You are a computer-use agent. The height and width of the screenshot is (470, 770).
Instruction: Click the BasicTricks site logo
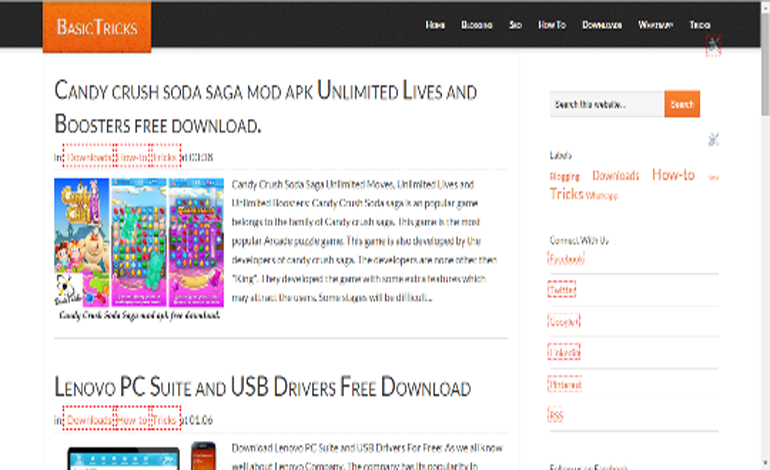click(97, 27)
